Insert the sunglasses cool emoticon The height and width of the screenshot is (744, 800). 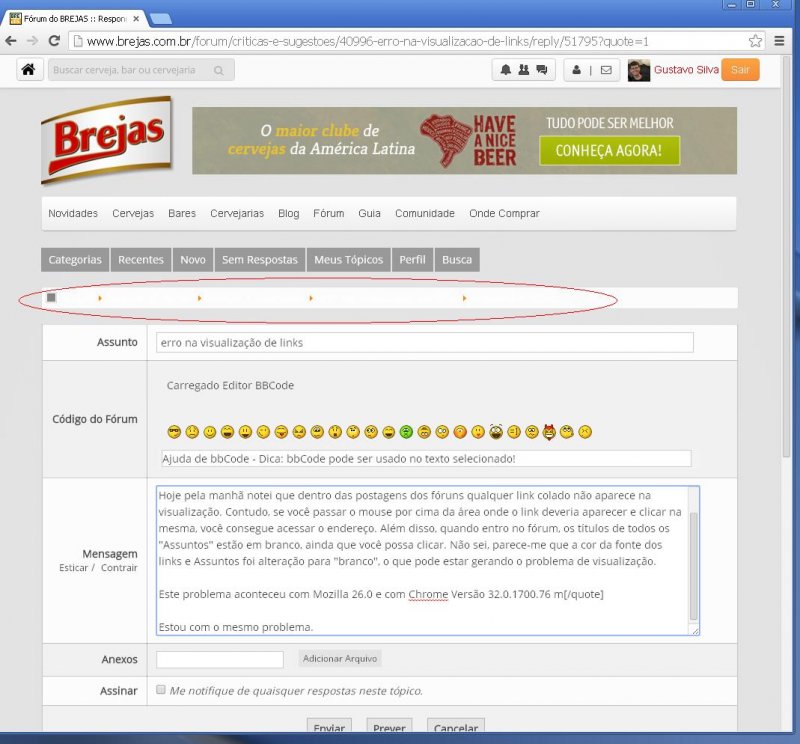click(x=174, y=432)
